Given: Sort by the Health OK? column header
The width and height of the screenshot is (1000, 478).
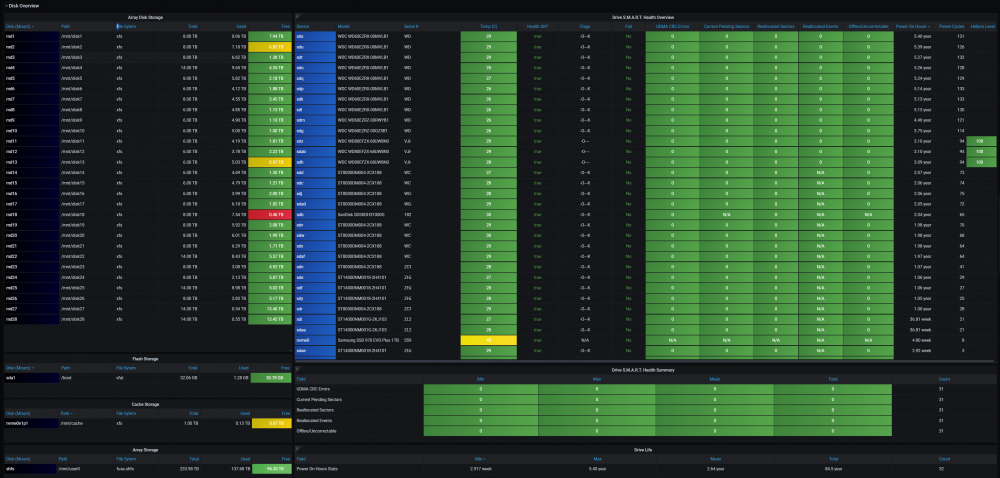Looking at the screenshot, I should click(538, 27).
